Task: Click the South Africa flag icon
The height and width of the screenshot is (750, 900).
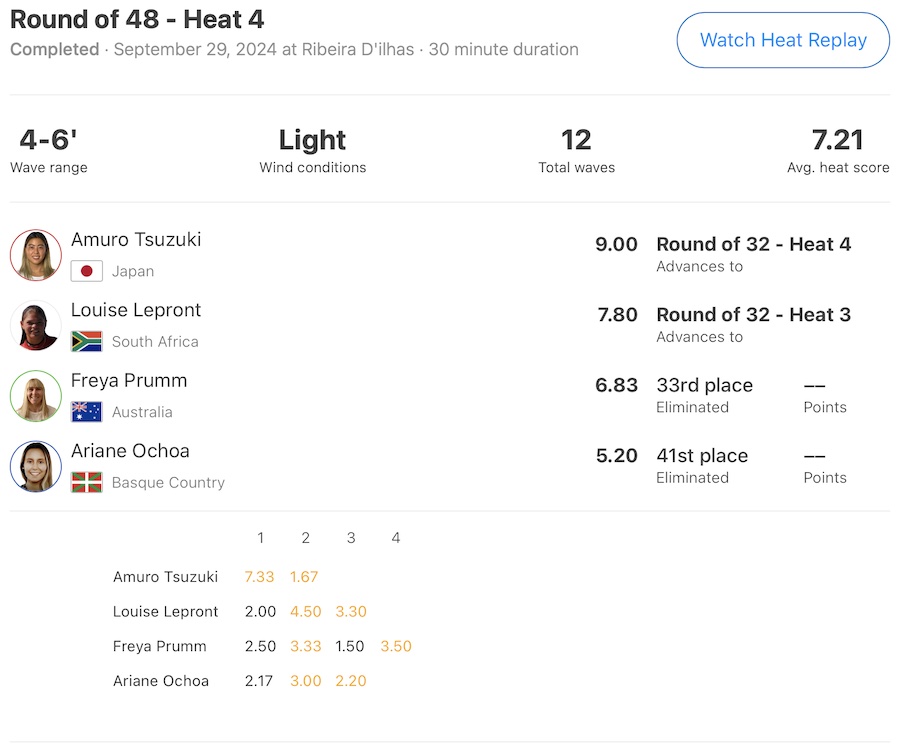Action: point(87,342)
